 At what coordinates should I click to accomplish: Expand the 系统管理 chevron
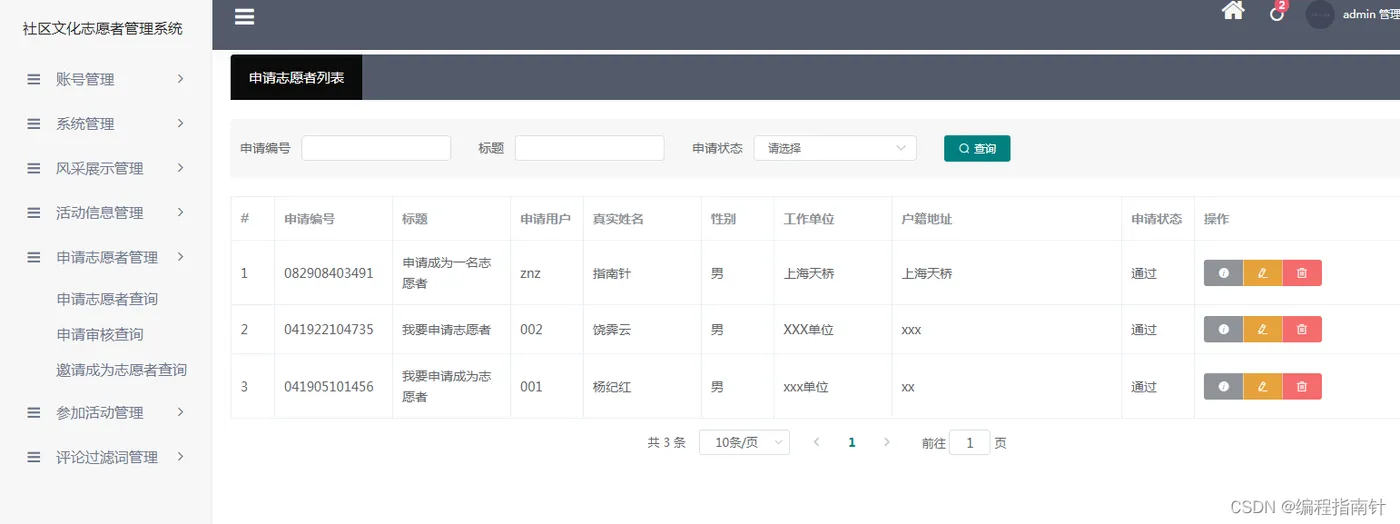(181, 123)
